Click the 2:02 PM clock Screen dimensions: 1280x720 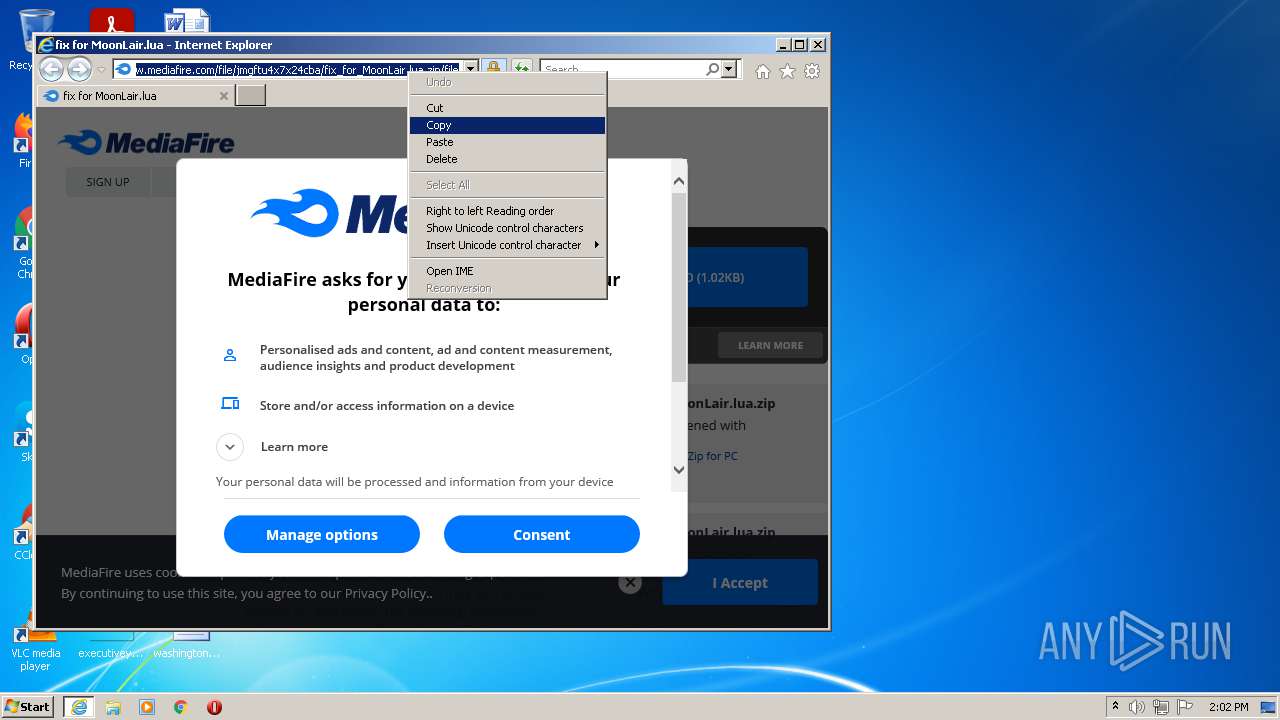[1228, 707]
